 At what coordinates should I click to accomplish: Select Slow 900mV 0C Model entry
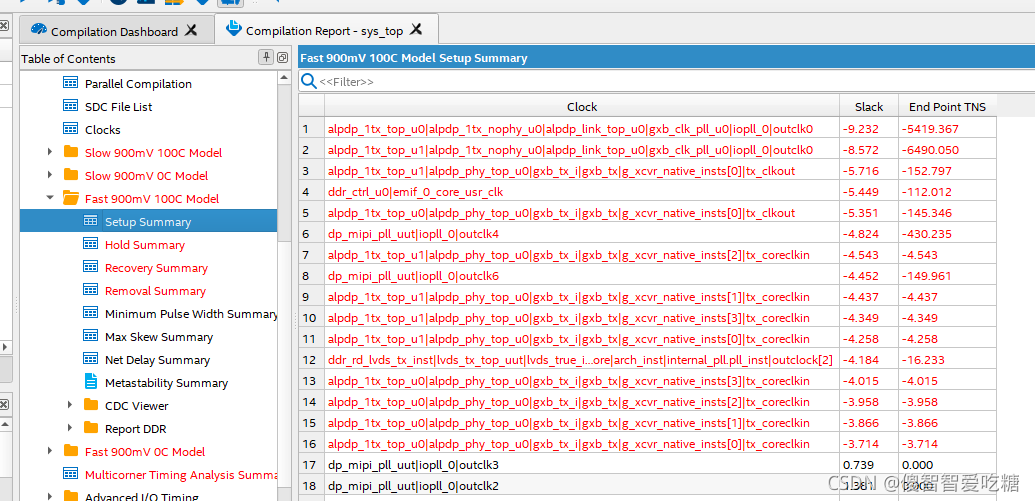click(x=147, y=176)
